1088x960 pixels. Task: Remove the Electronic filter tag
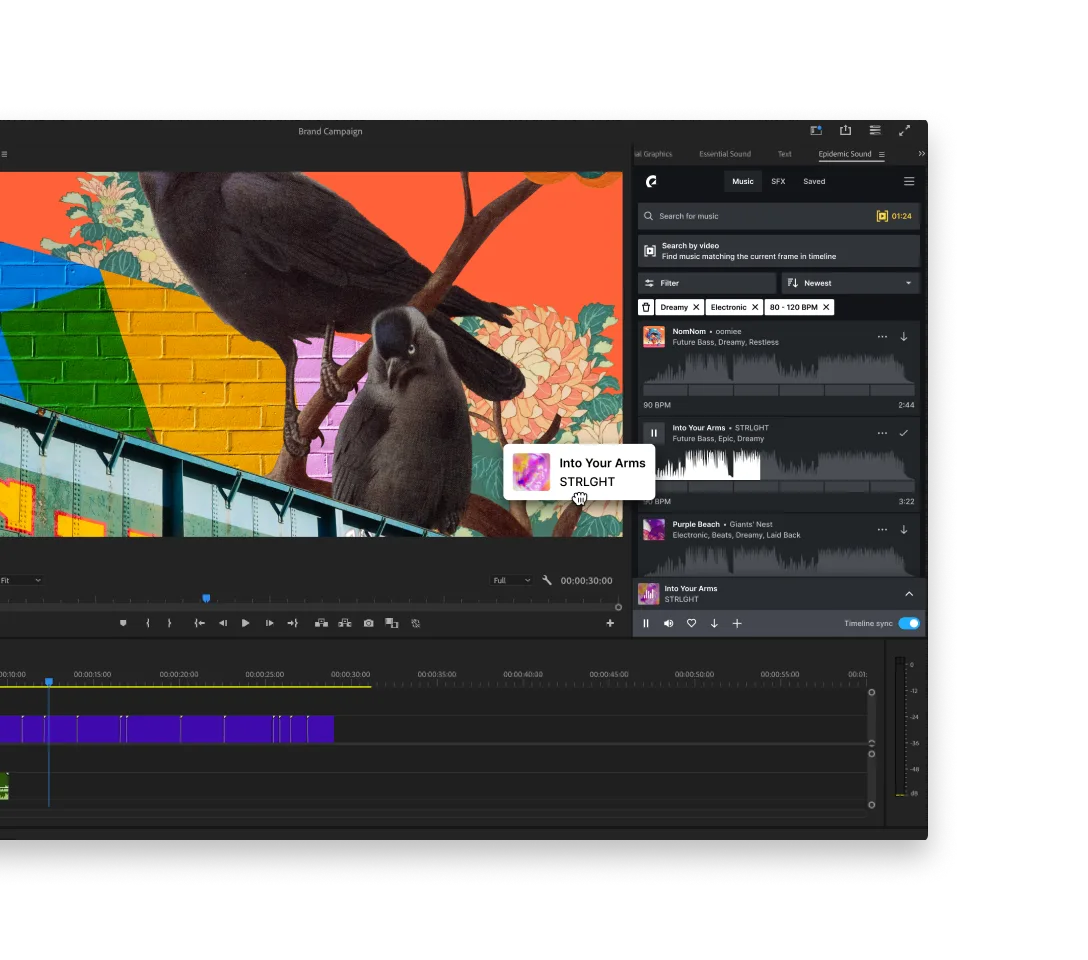755,307
